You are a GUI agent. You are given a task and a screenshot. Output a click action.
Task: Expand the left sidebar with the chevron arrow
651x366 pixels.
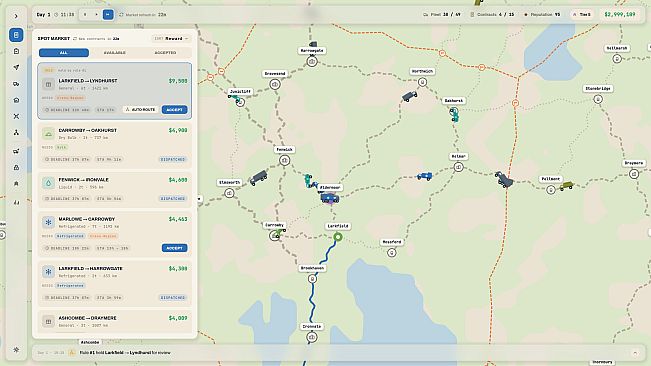(x=16, y=16)
